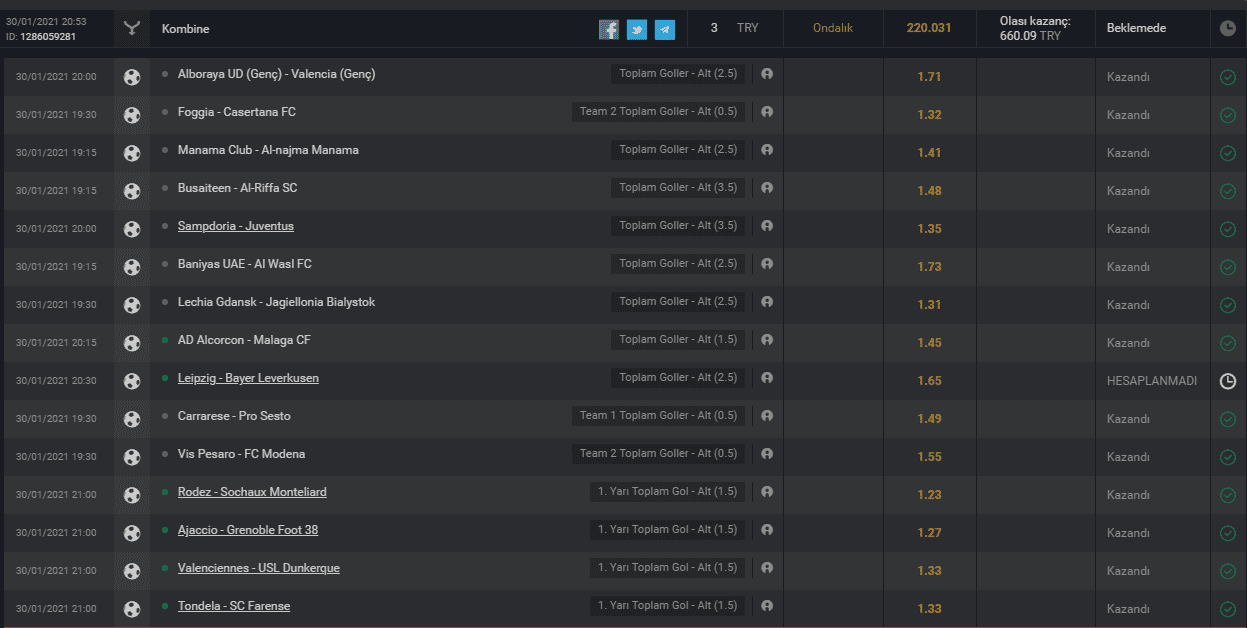This screenshot has width=1247, height=628.
Task: Click info icon beside Carrarese - Pro Sesto bet
Action: pos(767,416)
